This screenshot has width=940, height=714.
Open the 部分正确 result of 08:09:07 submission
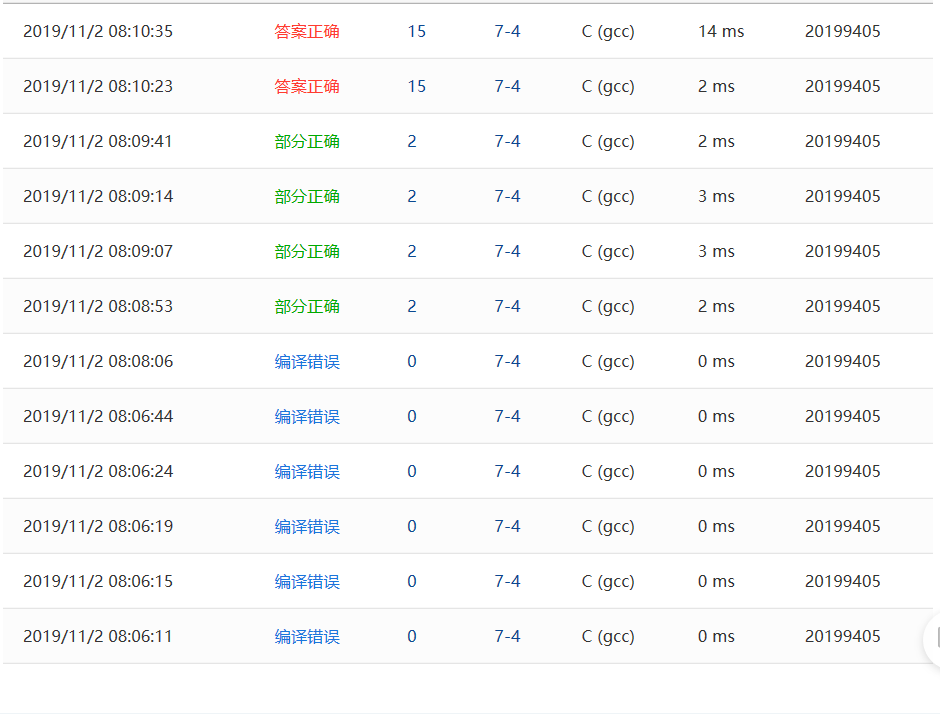pos(307,251)
